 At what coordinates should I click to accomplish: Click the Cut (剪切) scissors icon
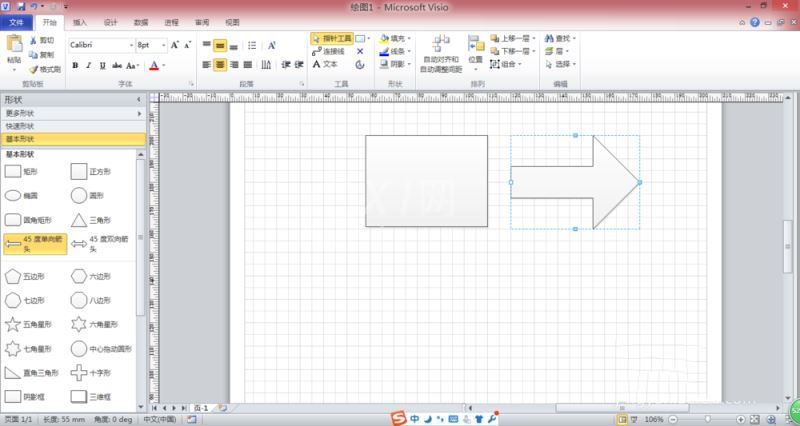tap(34, 40)
